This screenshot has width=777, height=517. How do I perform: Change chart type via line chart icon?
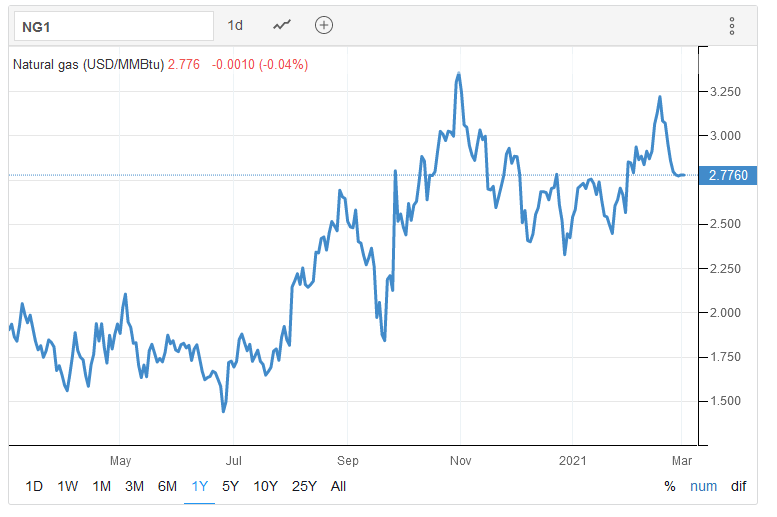click(x=282, y=25)
